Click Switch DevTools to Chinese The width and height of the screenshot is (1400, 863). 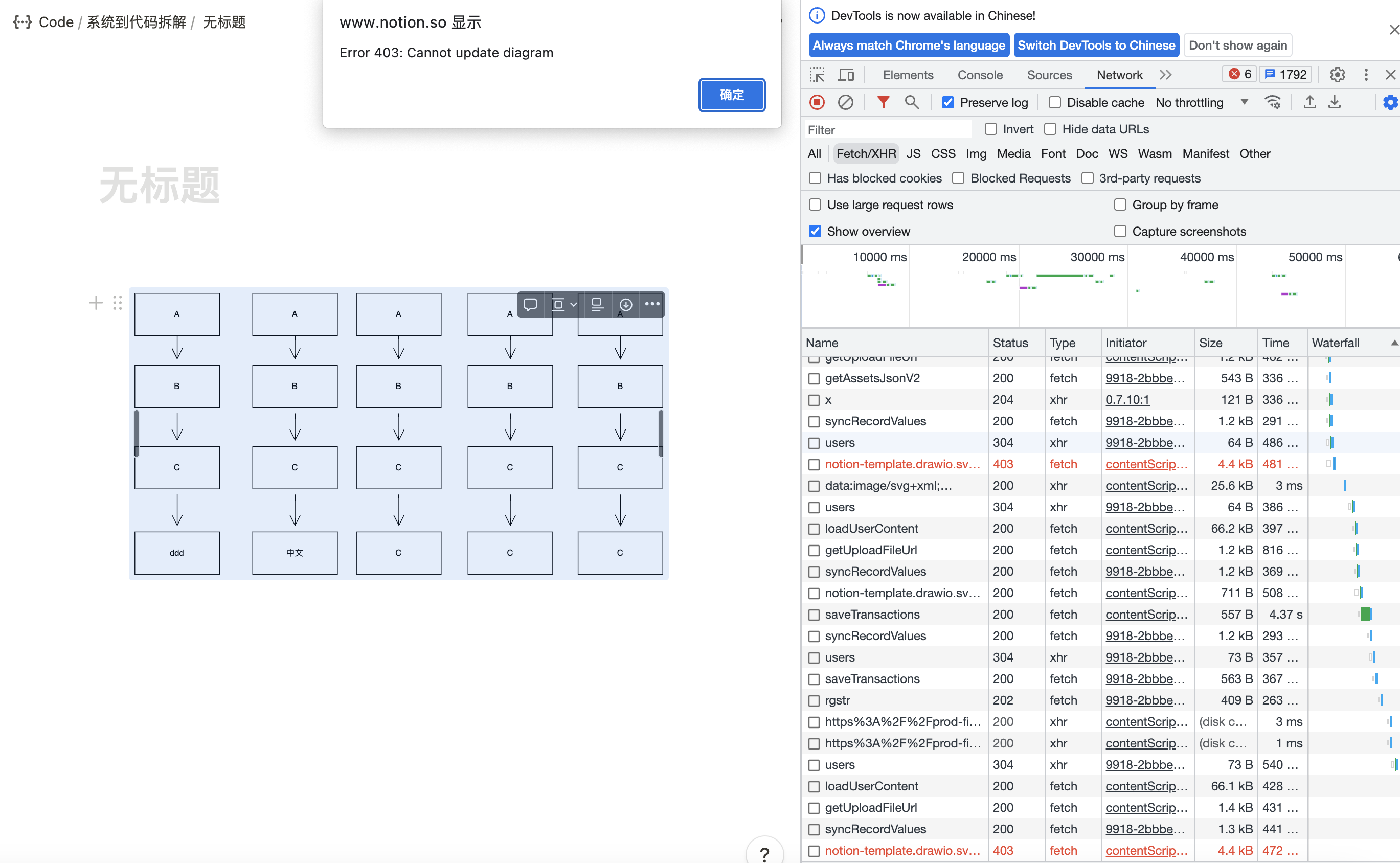[1095, 44]
